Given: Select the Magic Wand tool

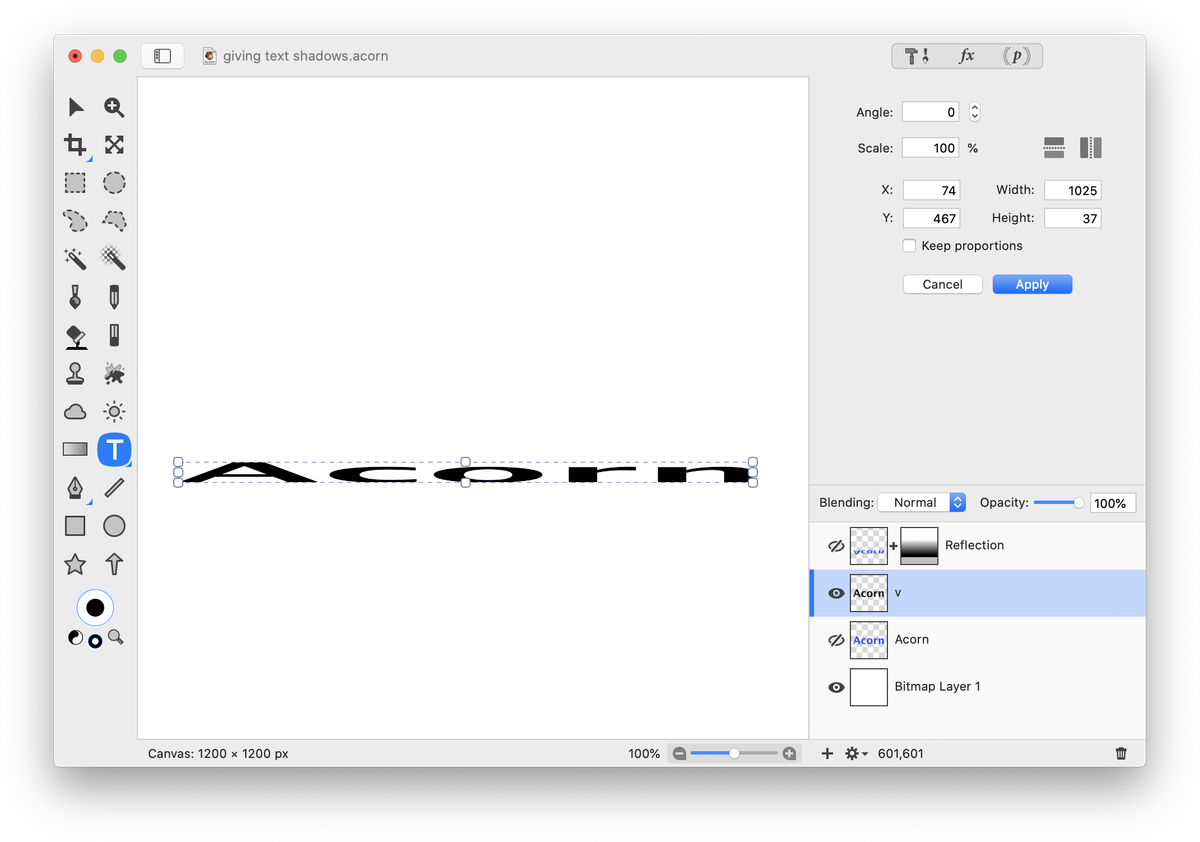Looking at the screenshot, I should click(76, 259).
